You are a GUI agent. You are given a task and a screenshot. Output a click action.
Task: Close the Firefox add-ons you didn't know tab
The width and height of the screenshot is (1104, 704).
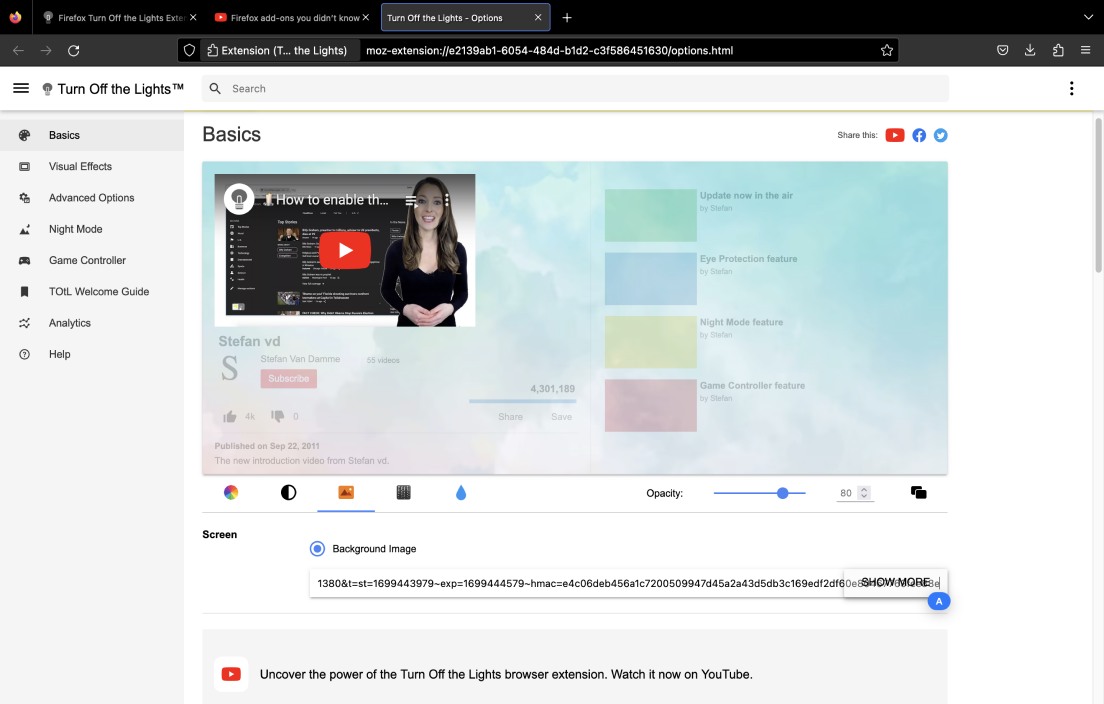coord(365,18)
